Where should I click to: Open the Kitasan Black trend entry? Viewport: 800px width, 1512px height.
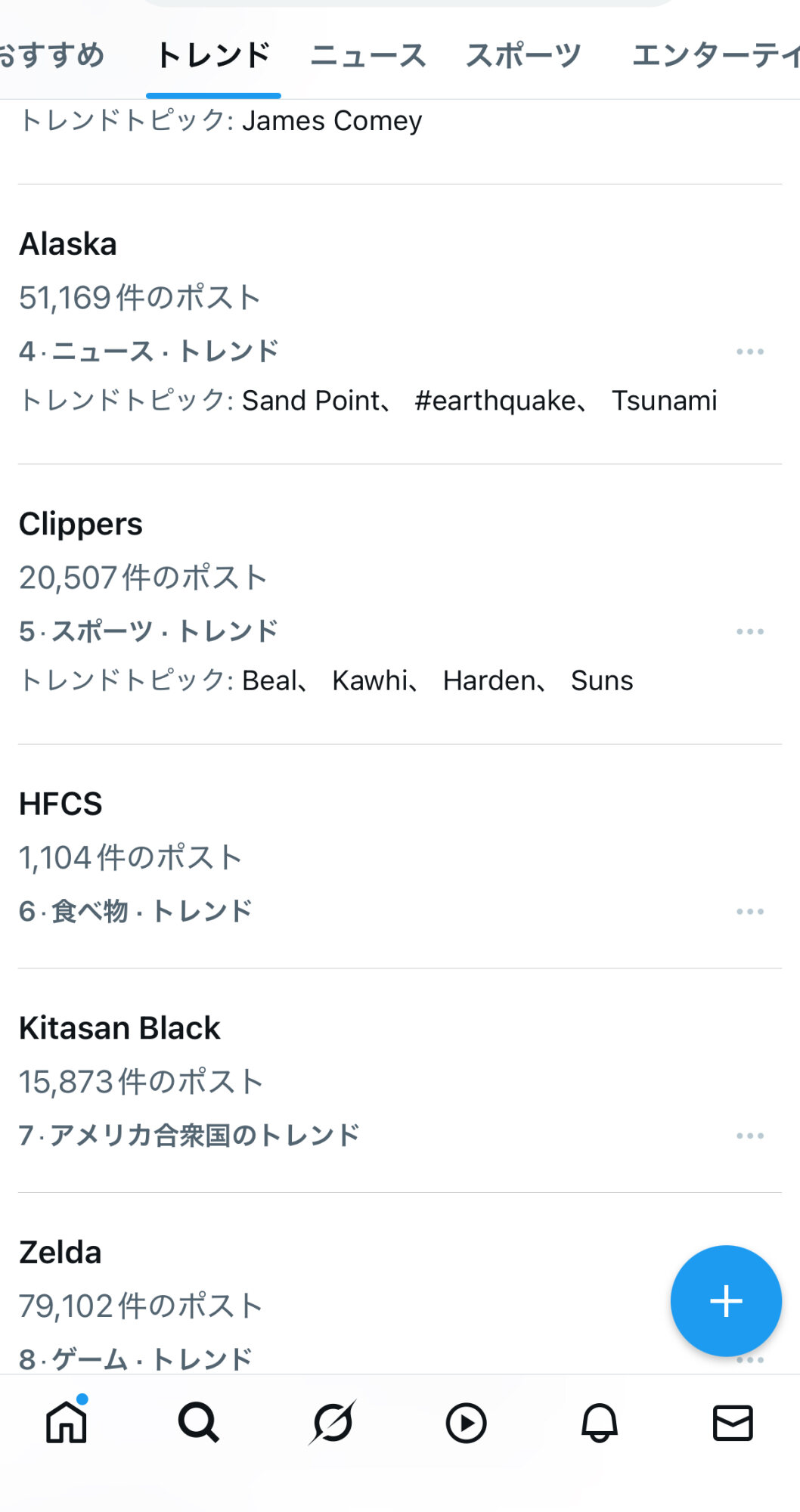click(119, 1028)
